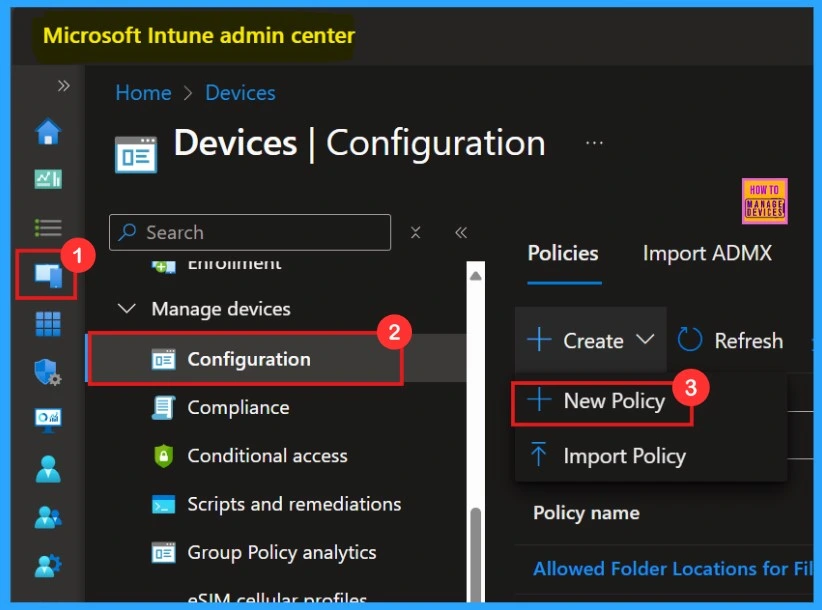Select Conditional access menu item
This screenshot has width=822, height=610.
267,456
